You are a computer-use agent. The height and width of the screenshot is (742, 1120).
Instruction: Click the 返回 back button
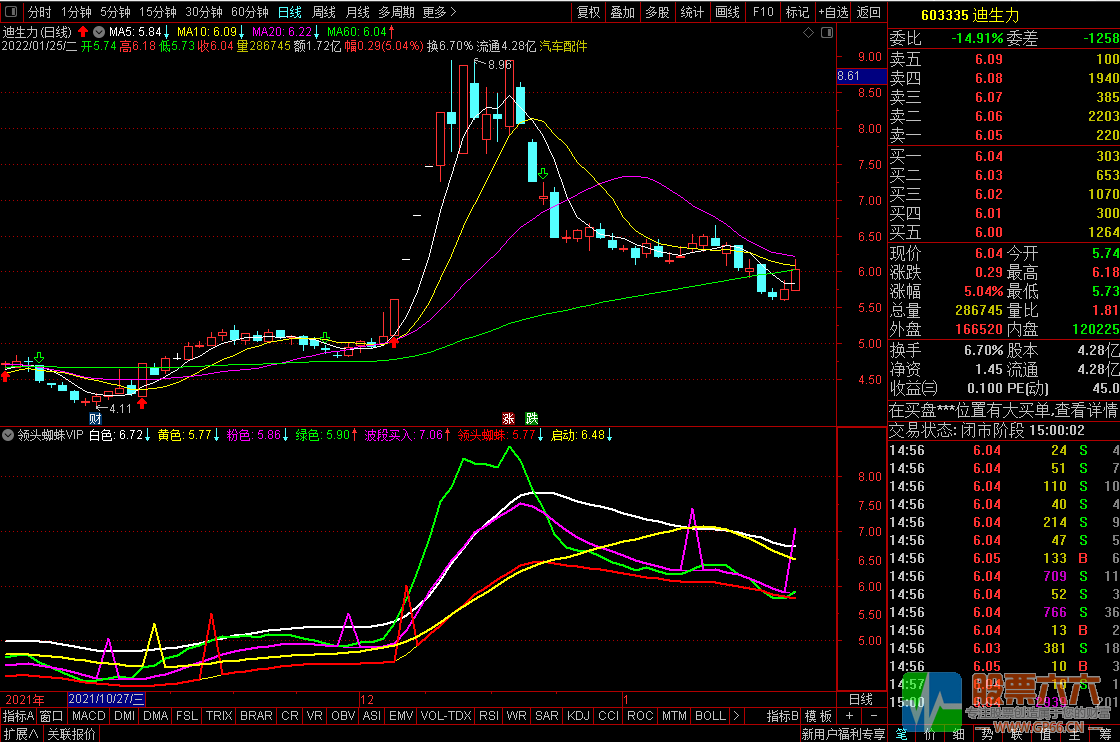click(869, 12)
